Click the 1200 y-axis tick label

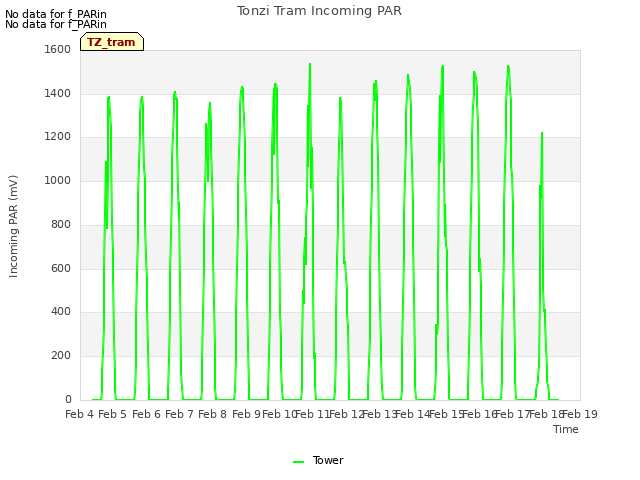58,137
